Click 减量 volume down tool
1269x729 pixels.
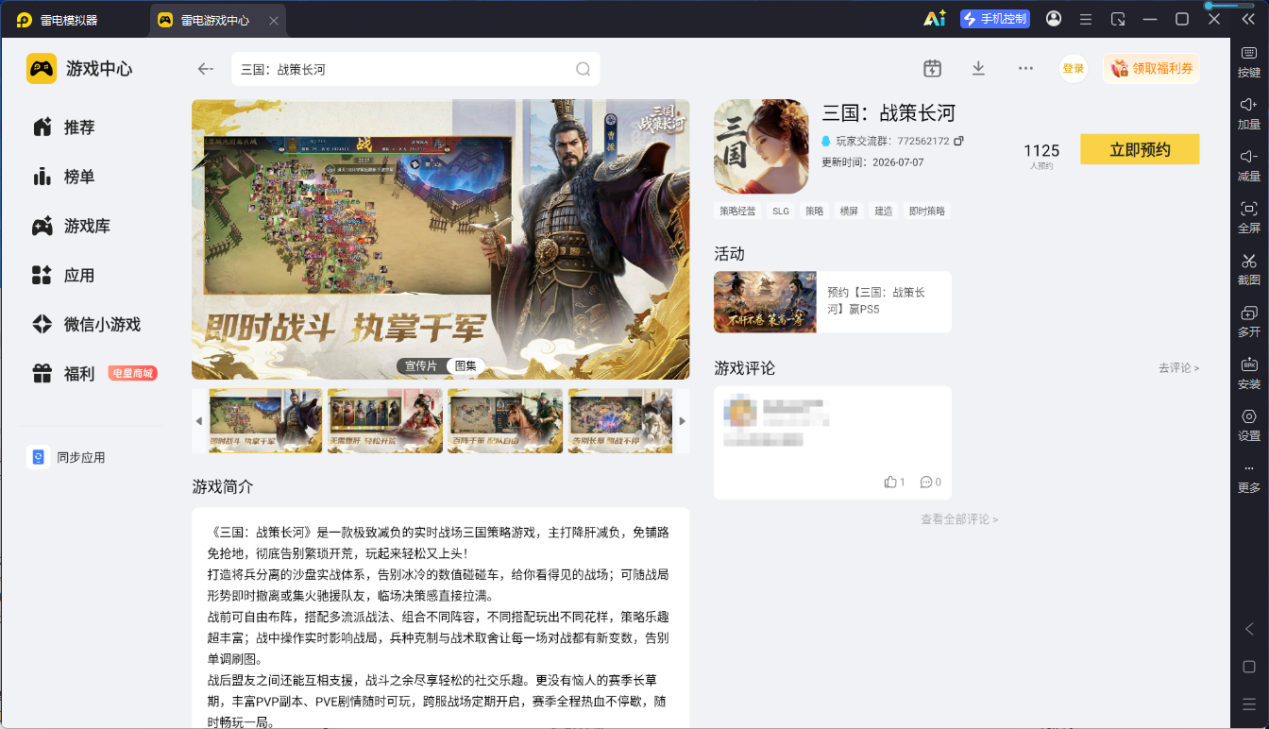[x=1249, y=165]
